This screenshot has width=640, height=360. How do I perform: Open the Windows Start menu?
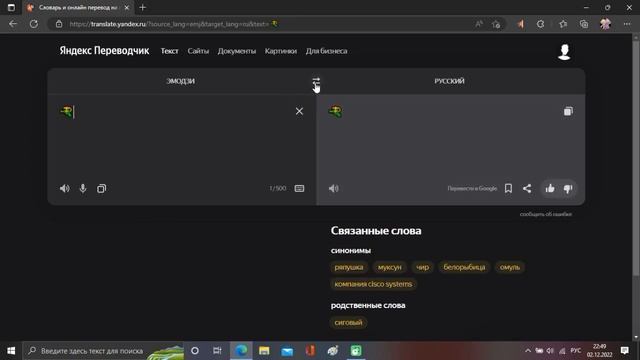tap(11, 351)
